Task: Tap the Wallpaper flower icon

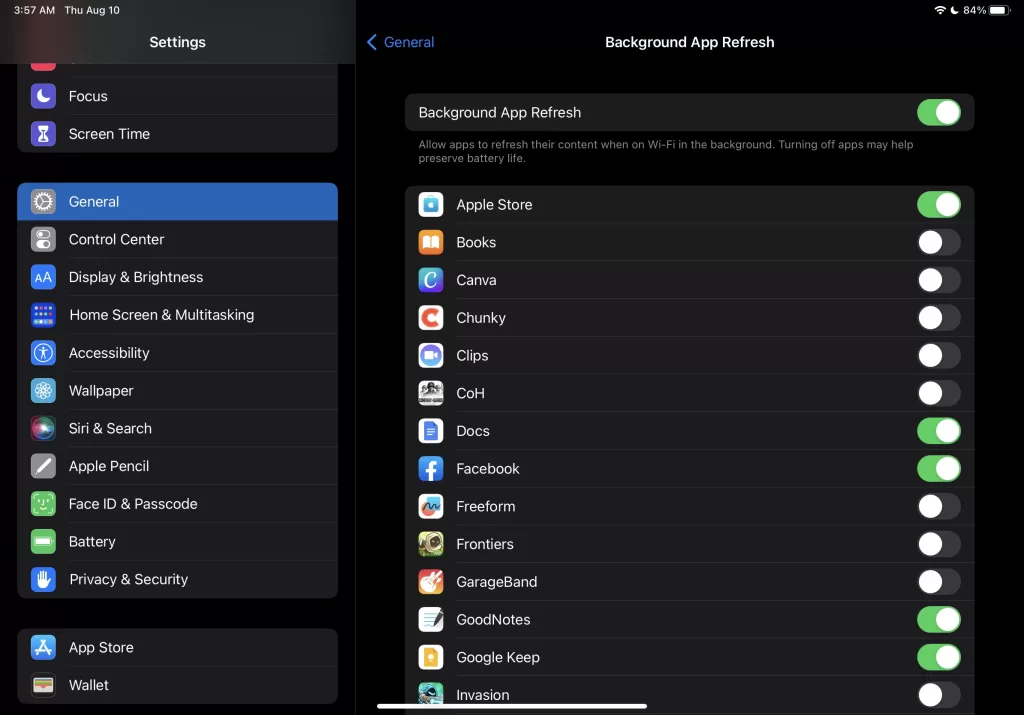Action: coord(43,390)
